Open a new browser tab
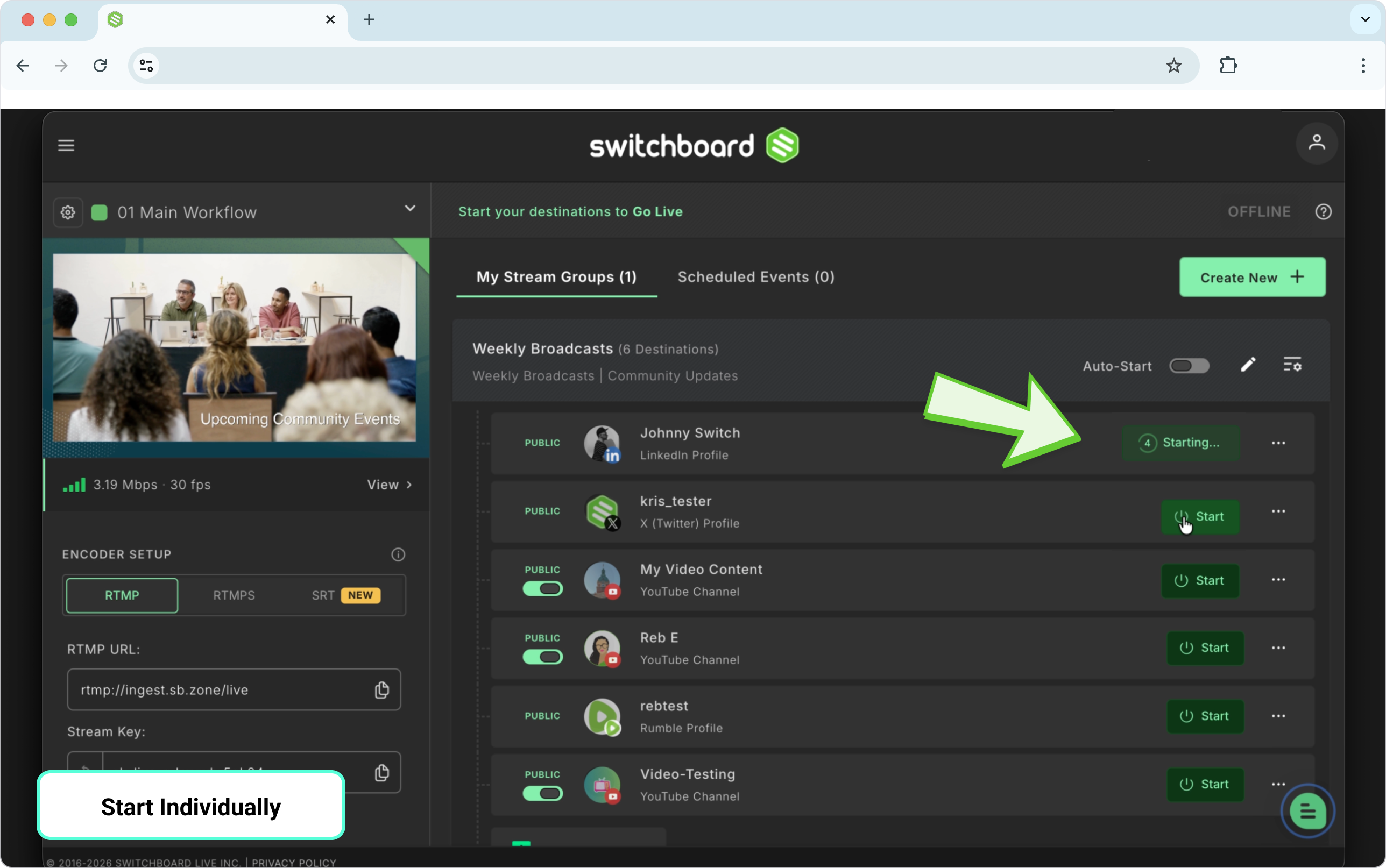This screenshot has height=868, width=1386. (369, 19)
